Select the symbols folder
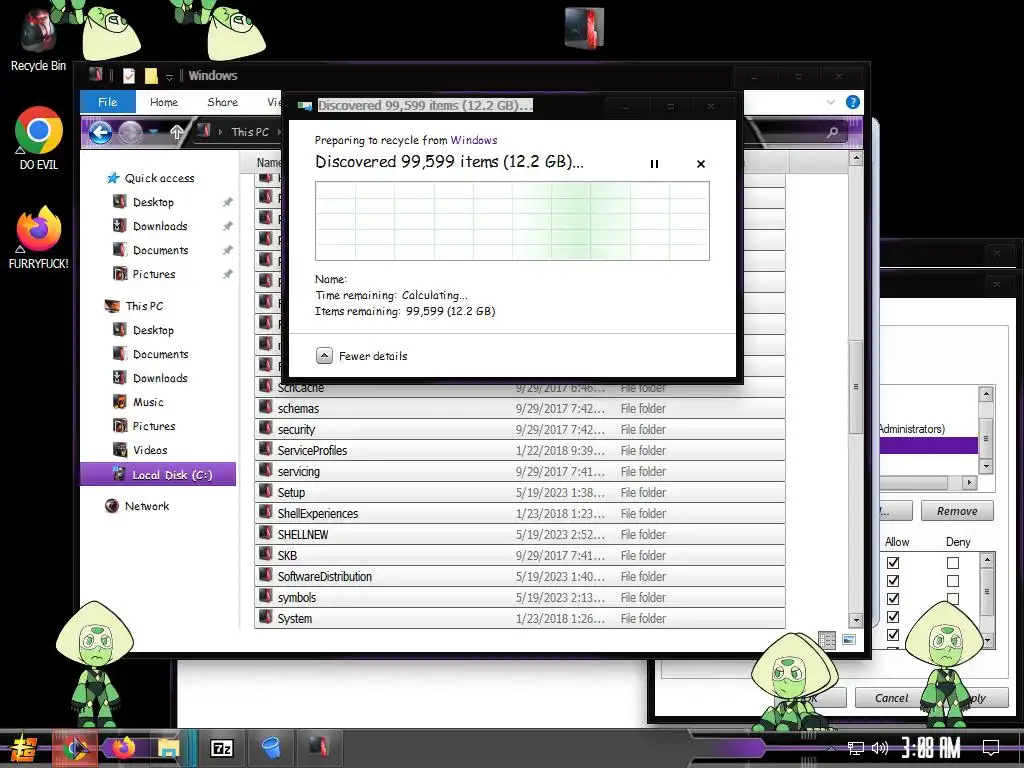The height and width of the screenshot is (768, 1024). (x=520, y=597)
